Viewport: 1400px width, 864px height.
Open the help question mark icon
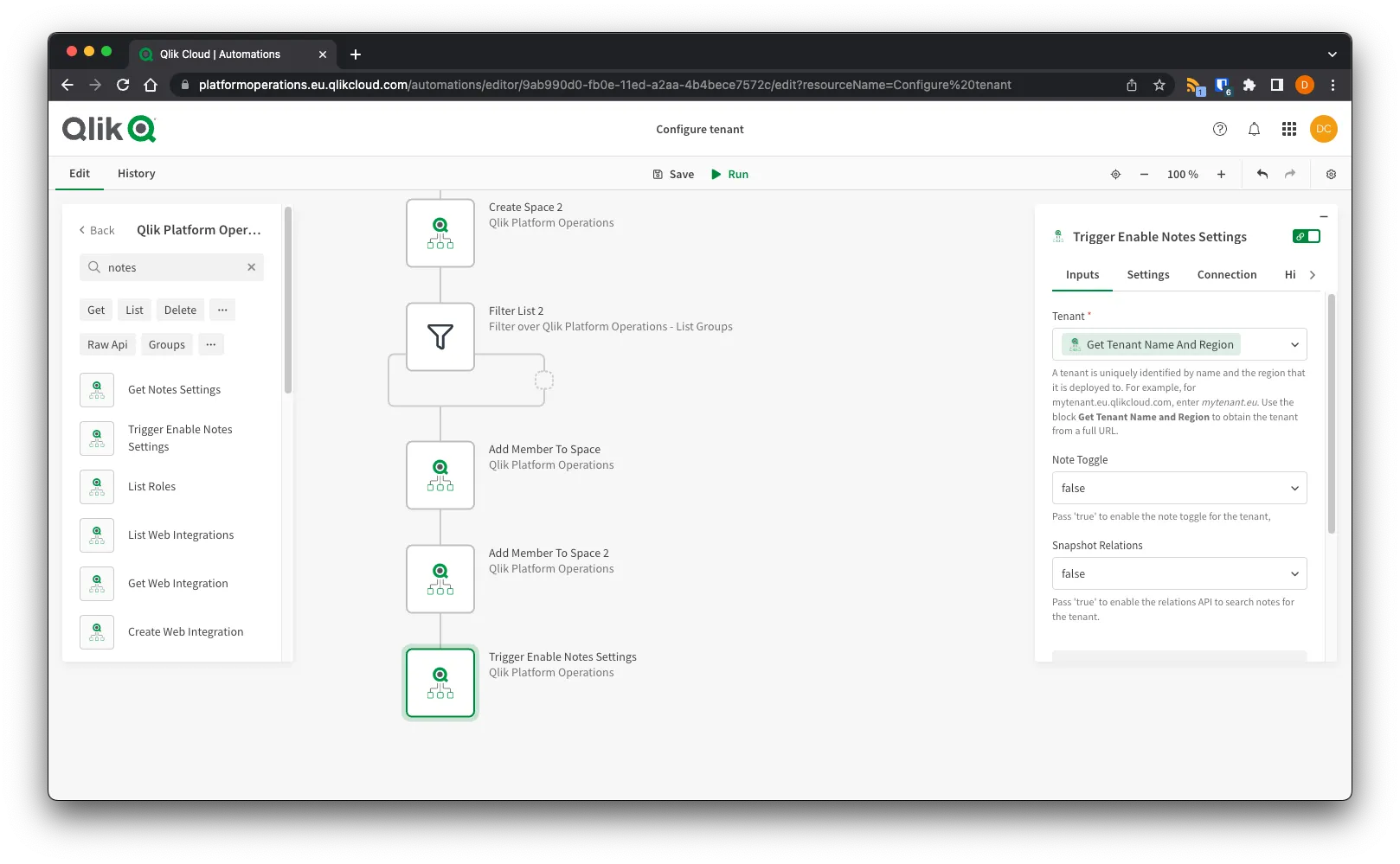1219,129
